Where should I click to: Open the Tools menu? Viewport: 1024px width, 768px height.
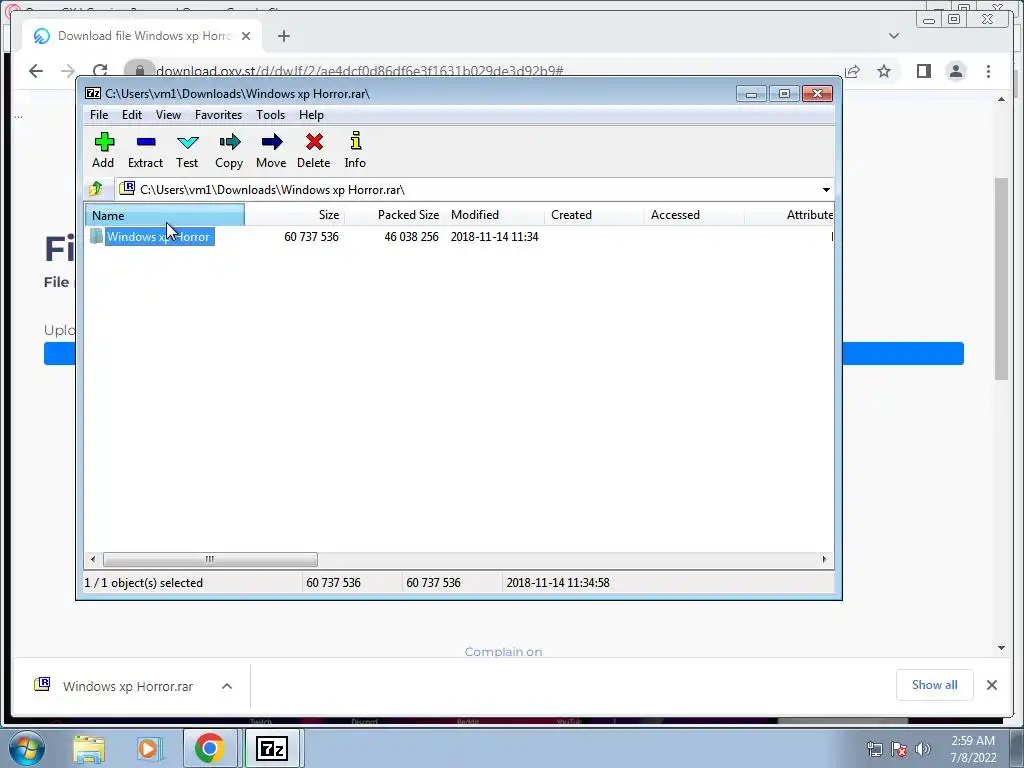(x=270, y=115)
